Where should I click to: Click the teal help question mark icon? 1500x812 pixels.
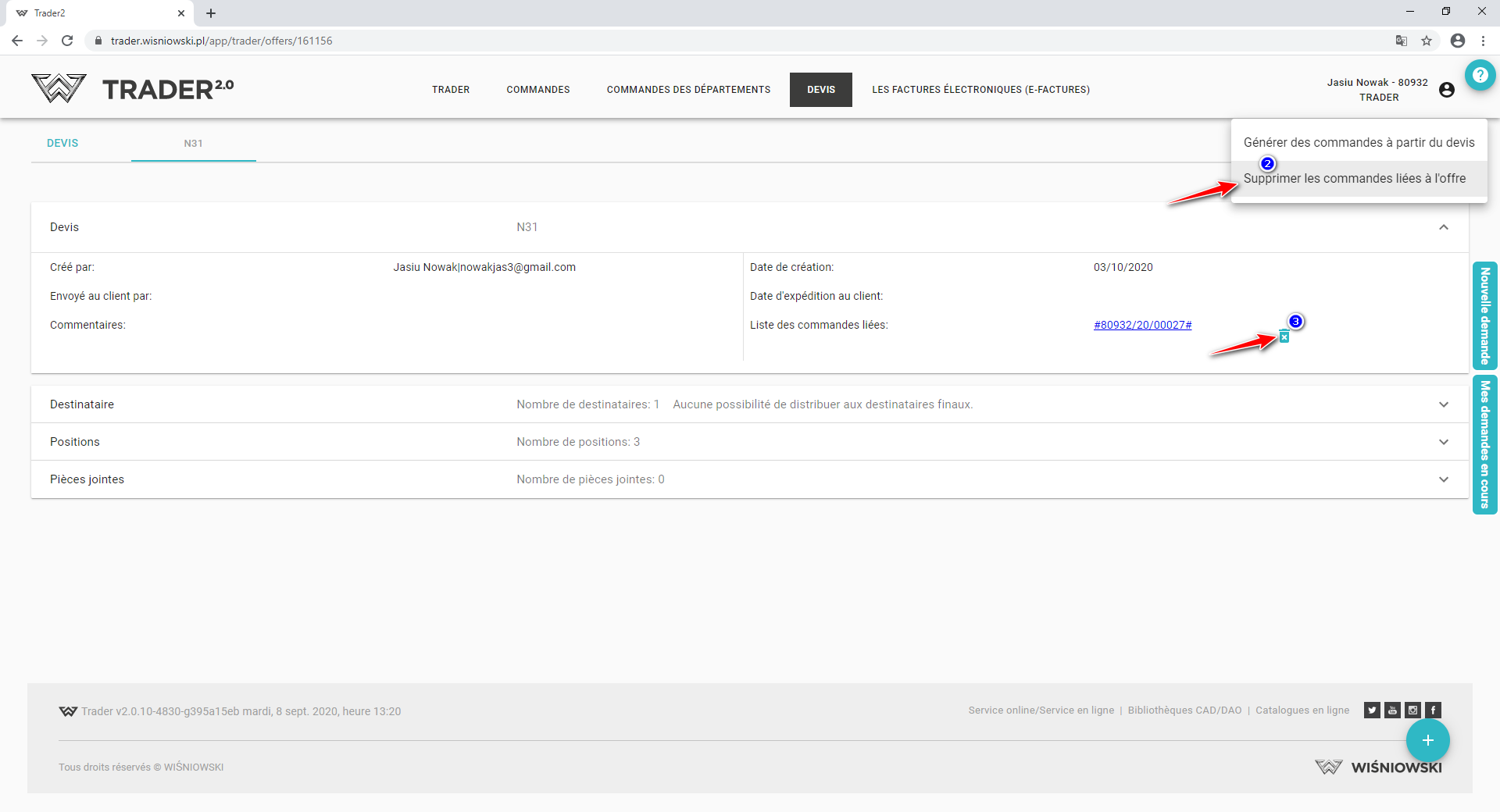pyautogui.click(x=1480, y=76)
